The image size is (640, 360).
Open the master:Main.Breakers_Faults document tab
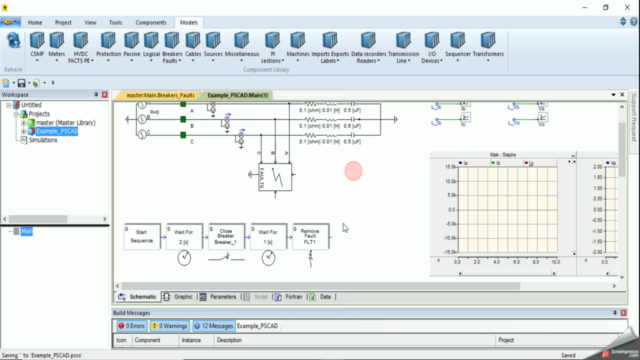(x=160, y=95)
